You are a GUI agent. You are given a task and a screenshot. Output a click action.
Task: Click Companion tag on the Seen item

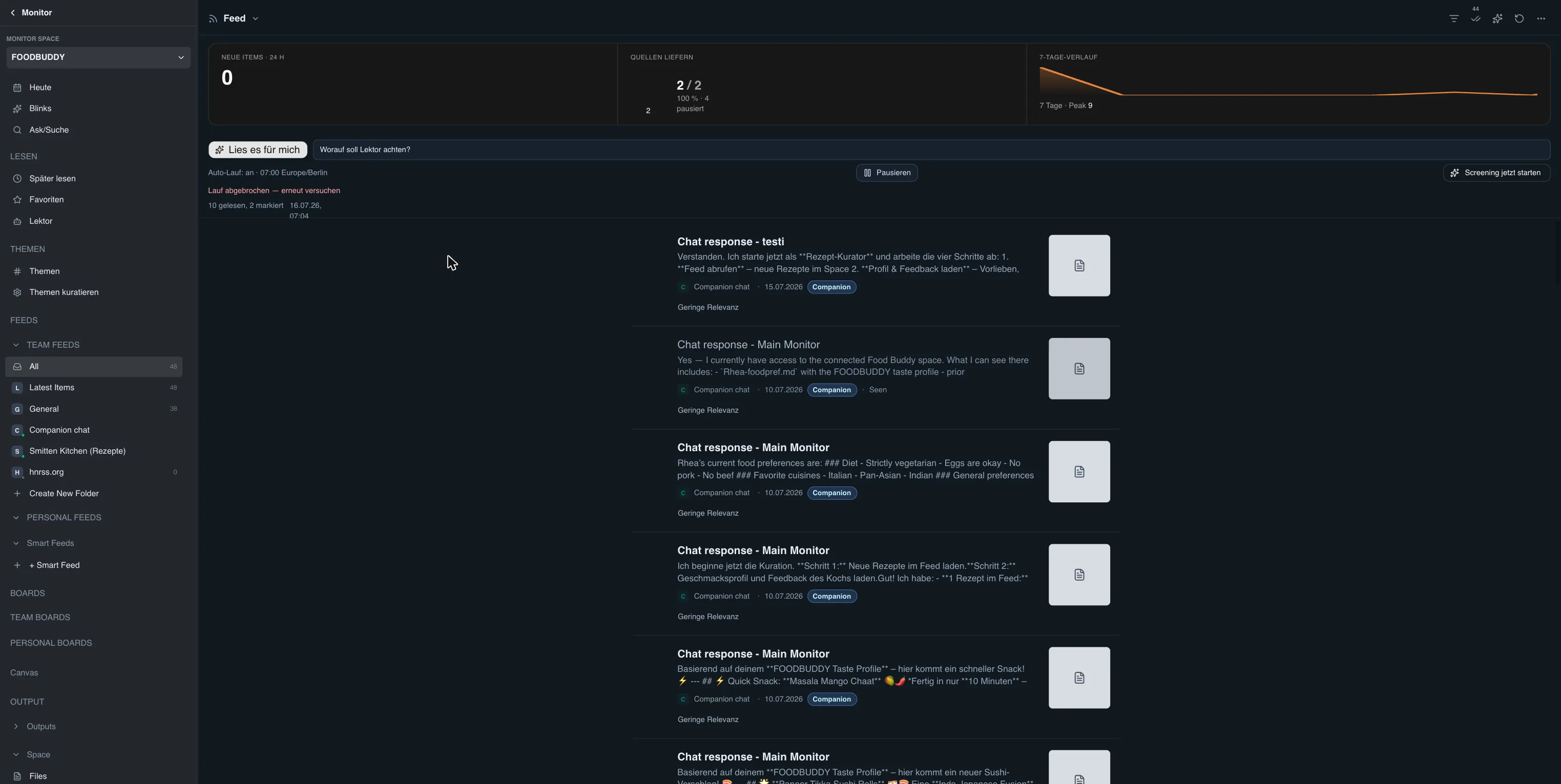click(x=831, y=390)
